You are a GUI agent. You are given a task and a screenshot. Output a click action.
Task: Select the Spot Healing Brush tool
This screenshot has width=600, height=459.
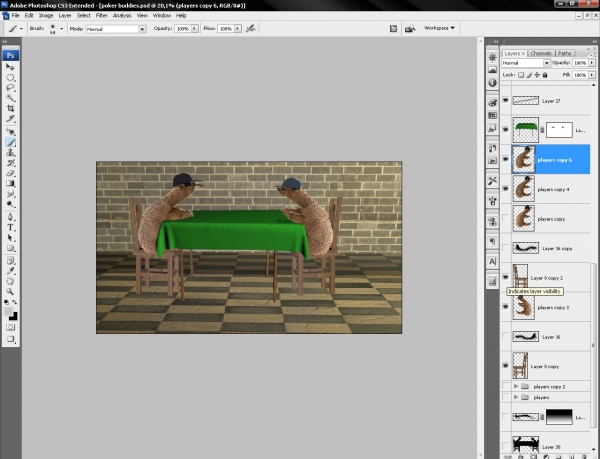(10, 132)
